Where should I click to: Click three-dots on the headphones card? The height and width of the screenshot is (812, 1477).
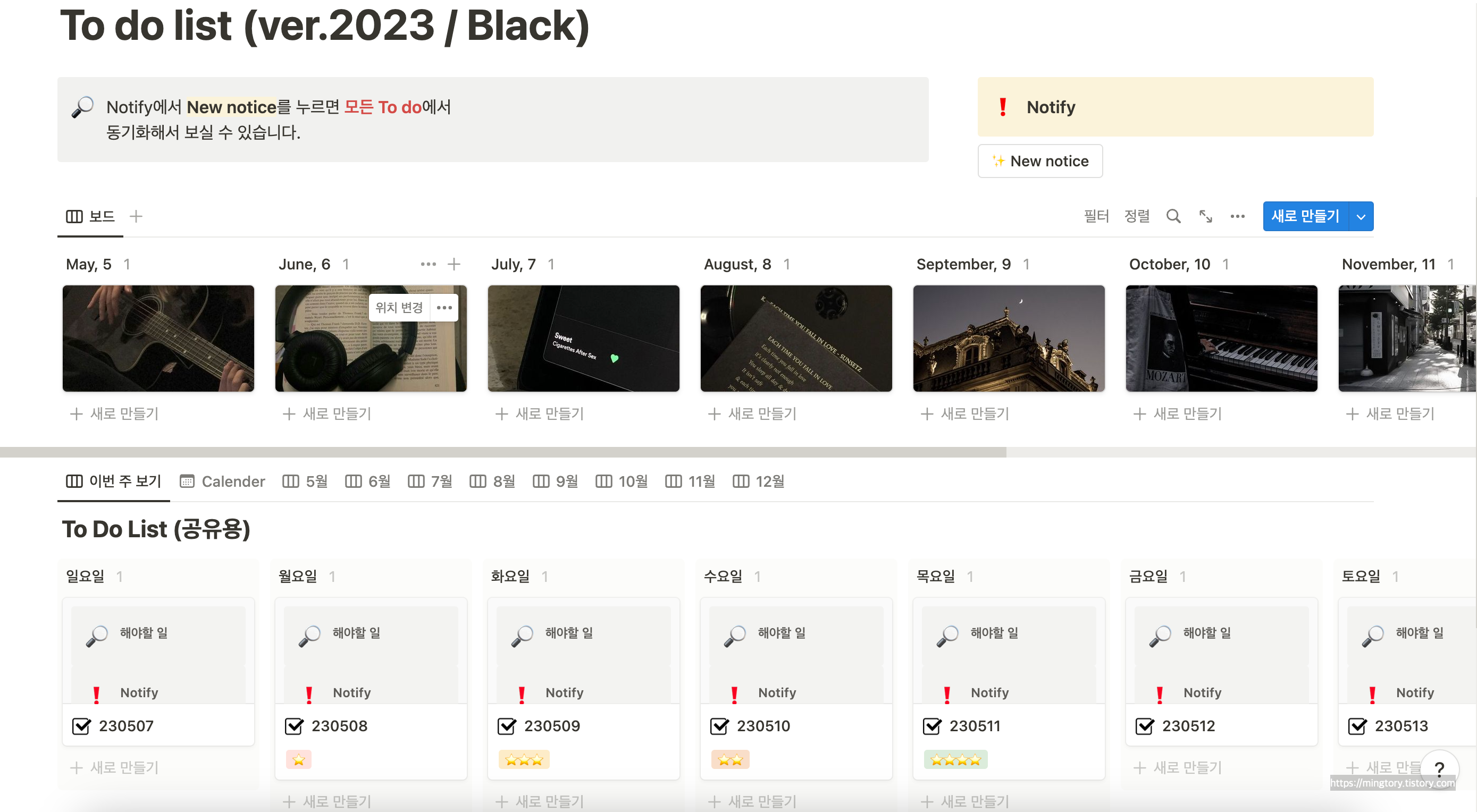point(444,308)
